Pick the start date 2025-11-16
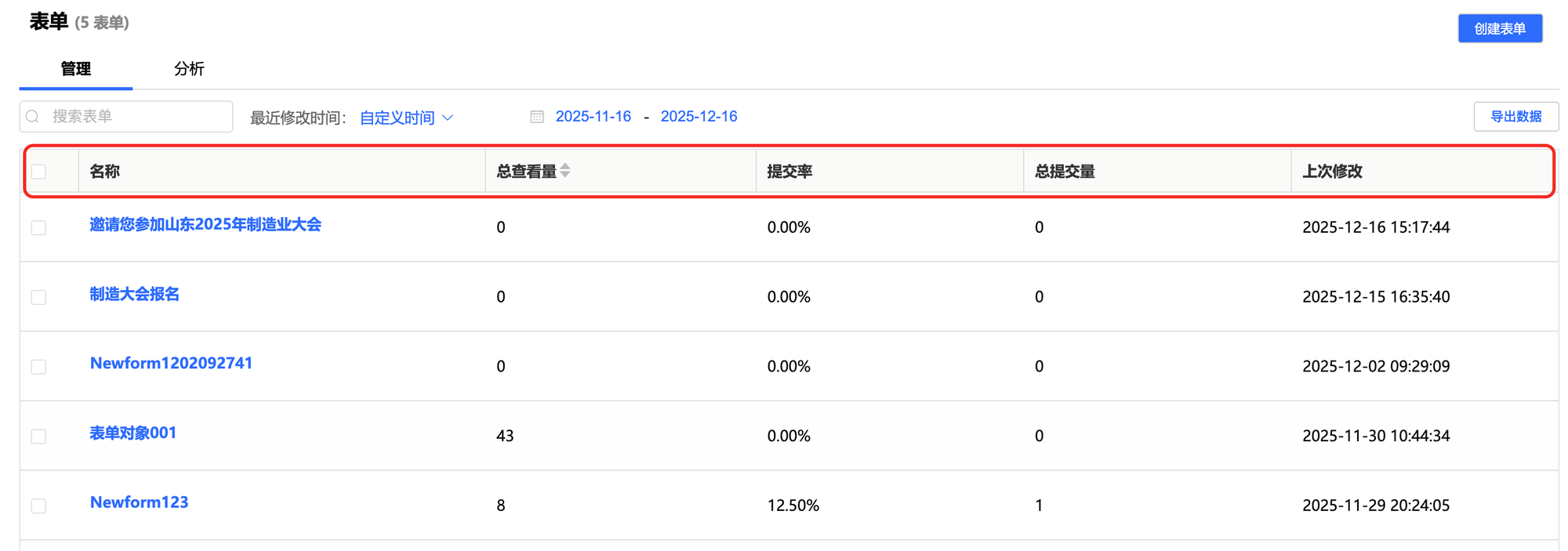The height and width of the screenshot is (551, 1568). click(593, 117)
